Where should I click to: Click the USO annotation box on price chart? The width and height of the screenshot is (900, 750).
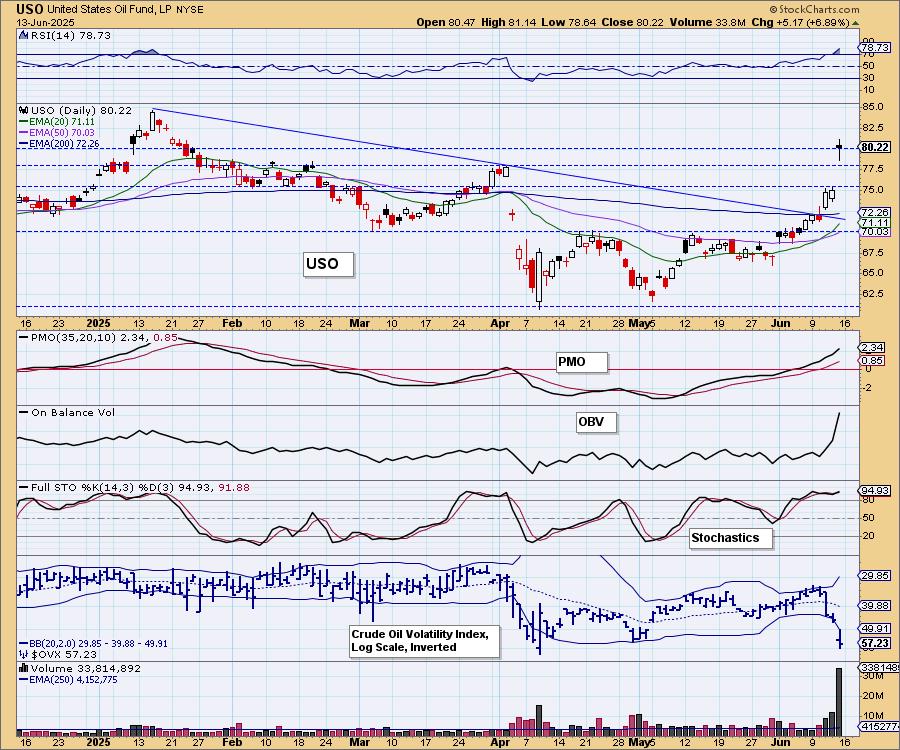pos(328,265)
